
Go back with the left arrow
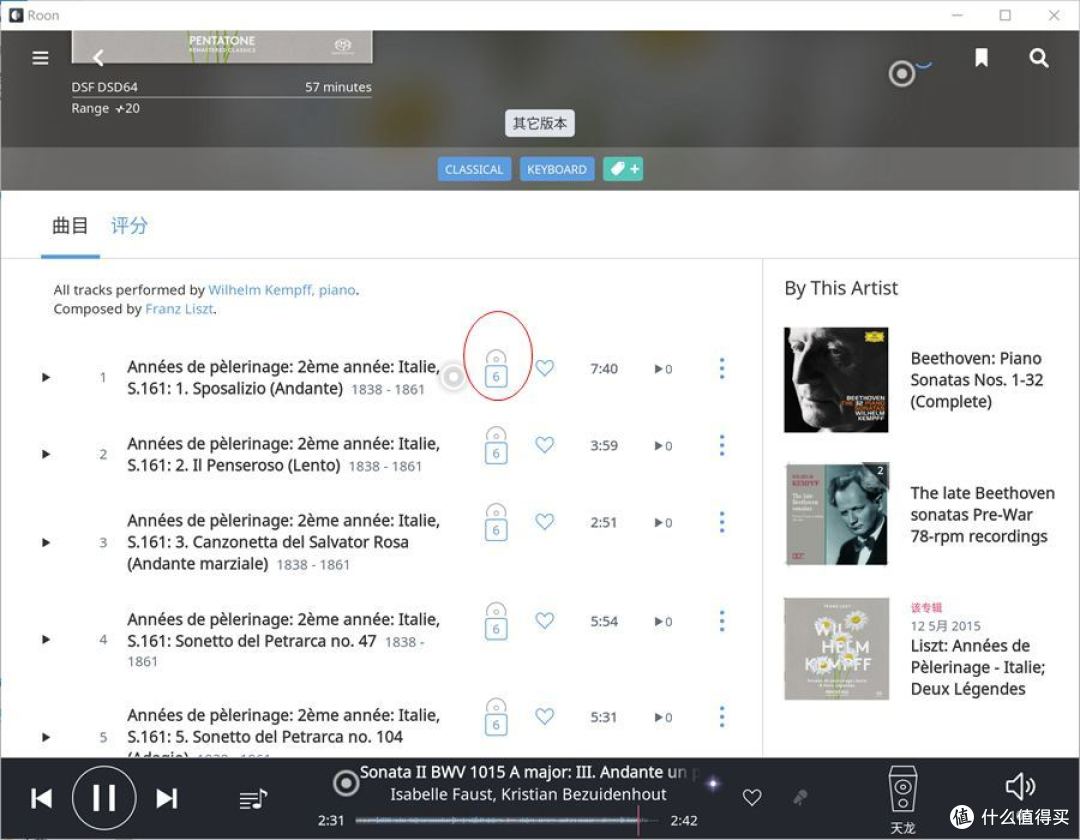pos(98,58)
